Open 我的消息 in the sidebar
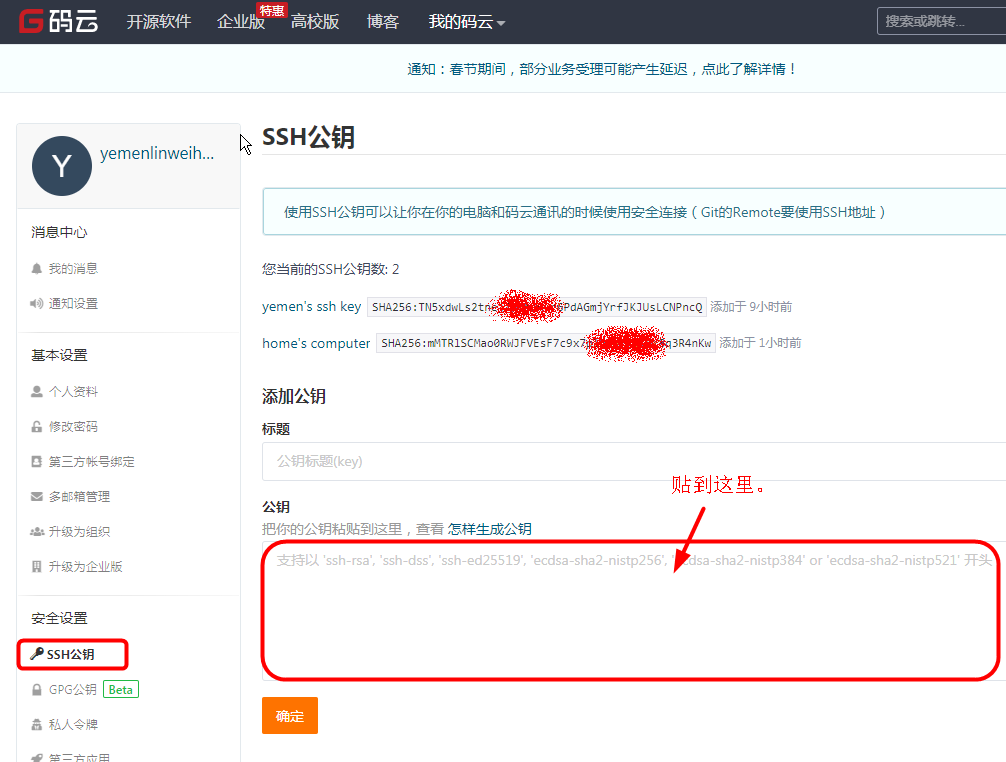Screen dimensions: 1006x762 coord(73,269)
